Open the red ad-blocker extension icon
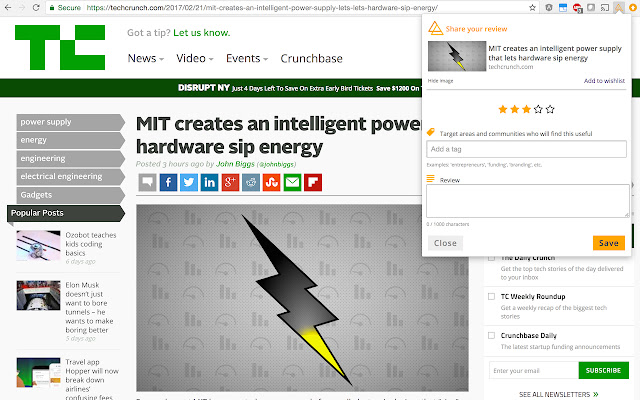 [577, 7]
